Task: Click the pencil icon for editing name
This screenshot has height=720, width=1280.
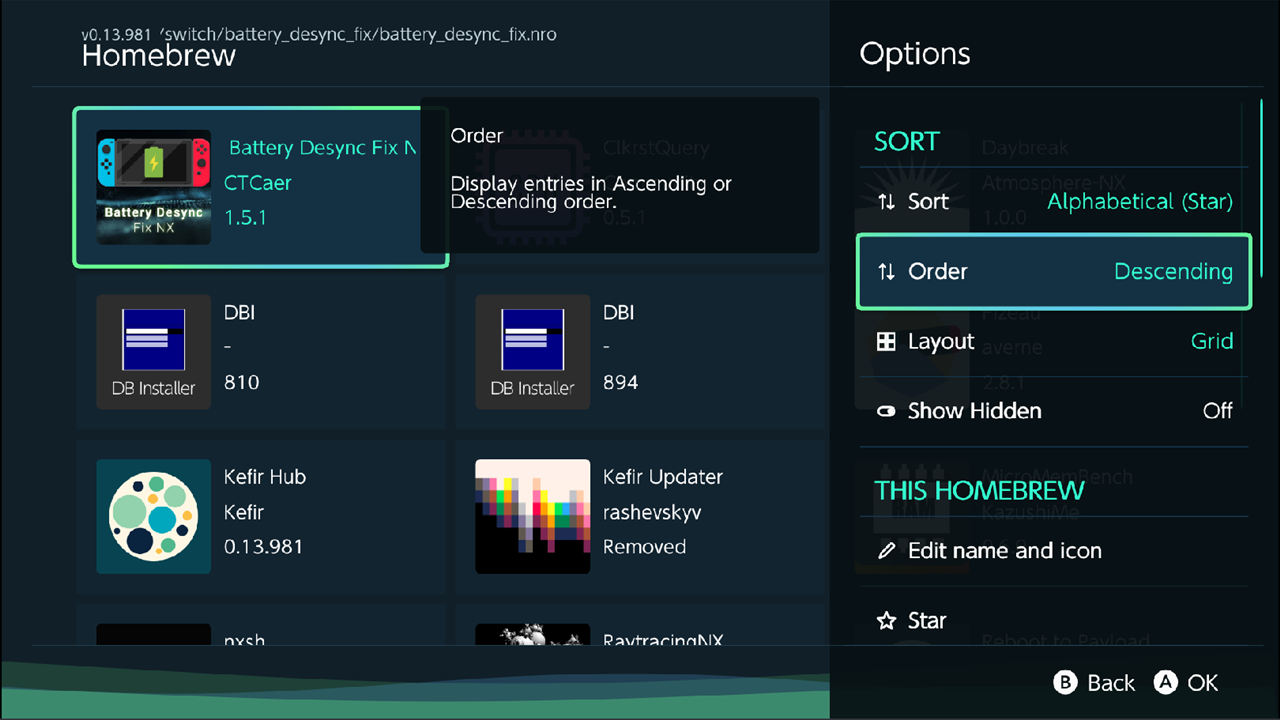Action: [886, 551]
